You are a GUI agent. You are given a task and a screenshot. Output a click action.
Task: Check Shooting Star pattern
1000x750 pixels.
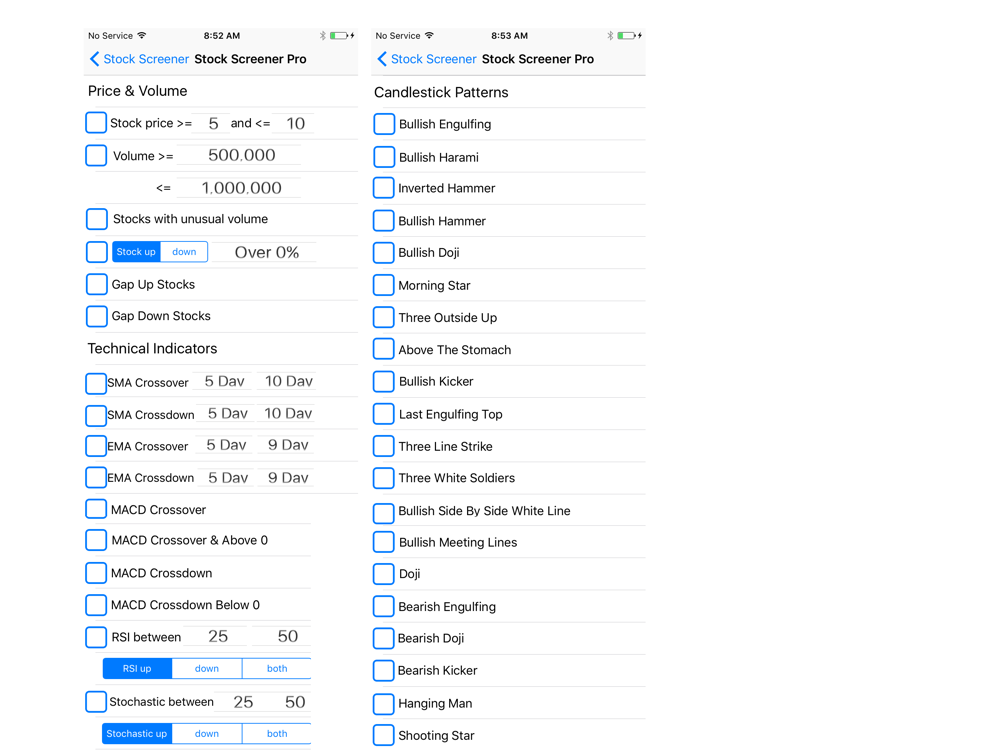pyautogui.click(x=383, y=735)
